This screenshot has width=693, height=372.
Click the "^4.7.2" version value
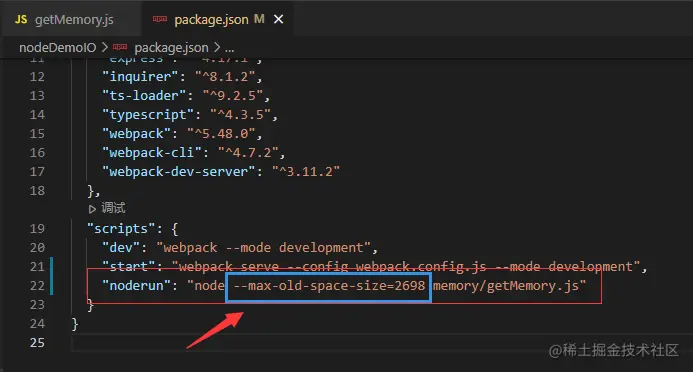point(248,153)
